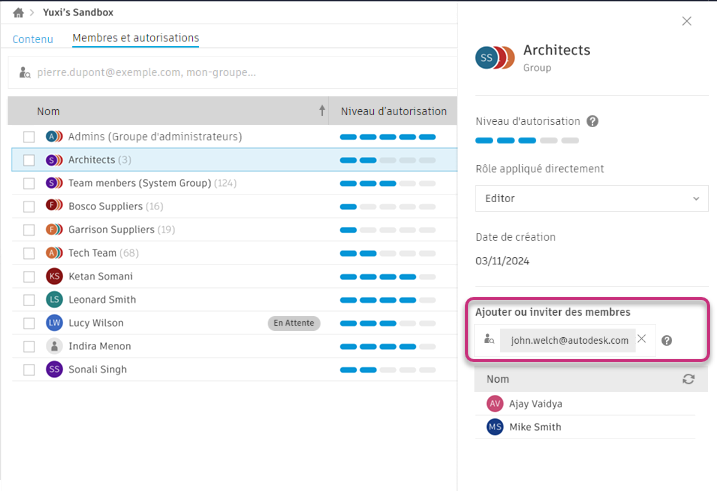The width and height of the screenshot is (717, 491).
Task: Tick the Lucy Wilson checkbox
Action: coord(29,323)
